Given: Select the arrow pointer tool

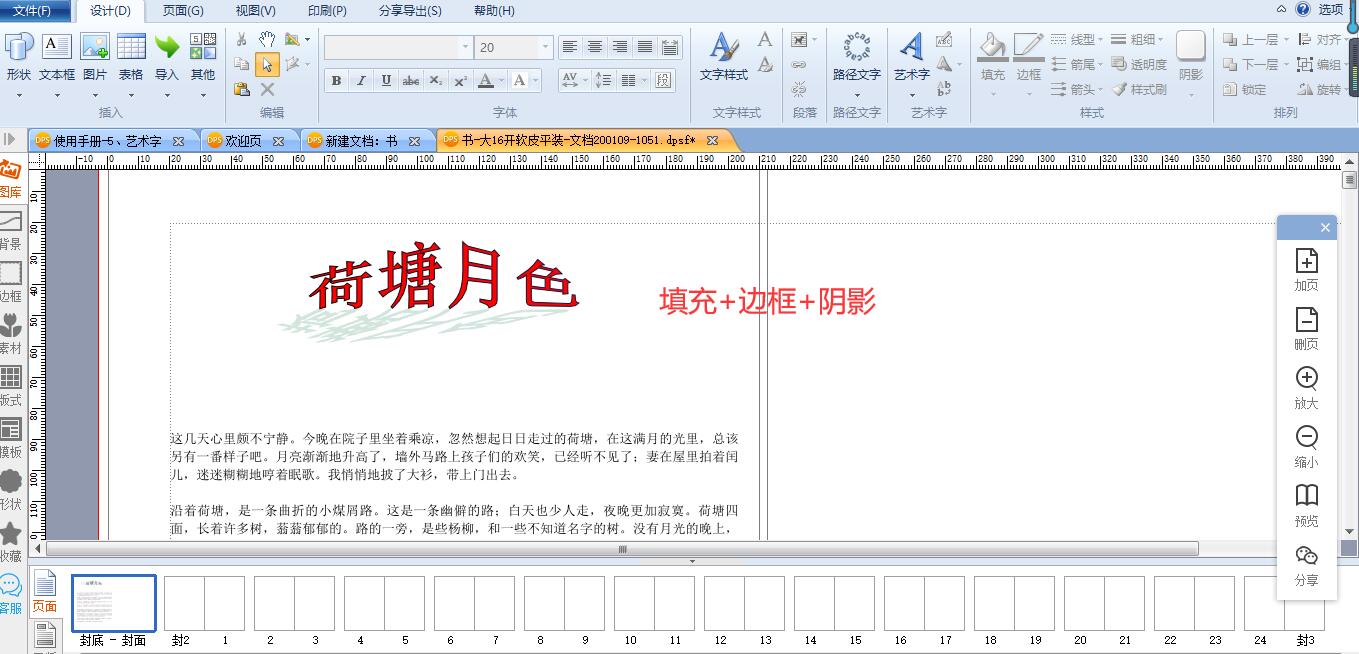Looking at the screenshot, I should (267, 64).
